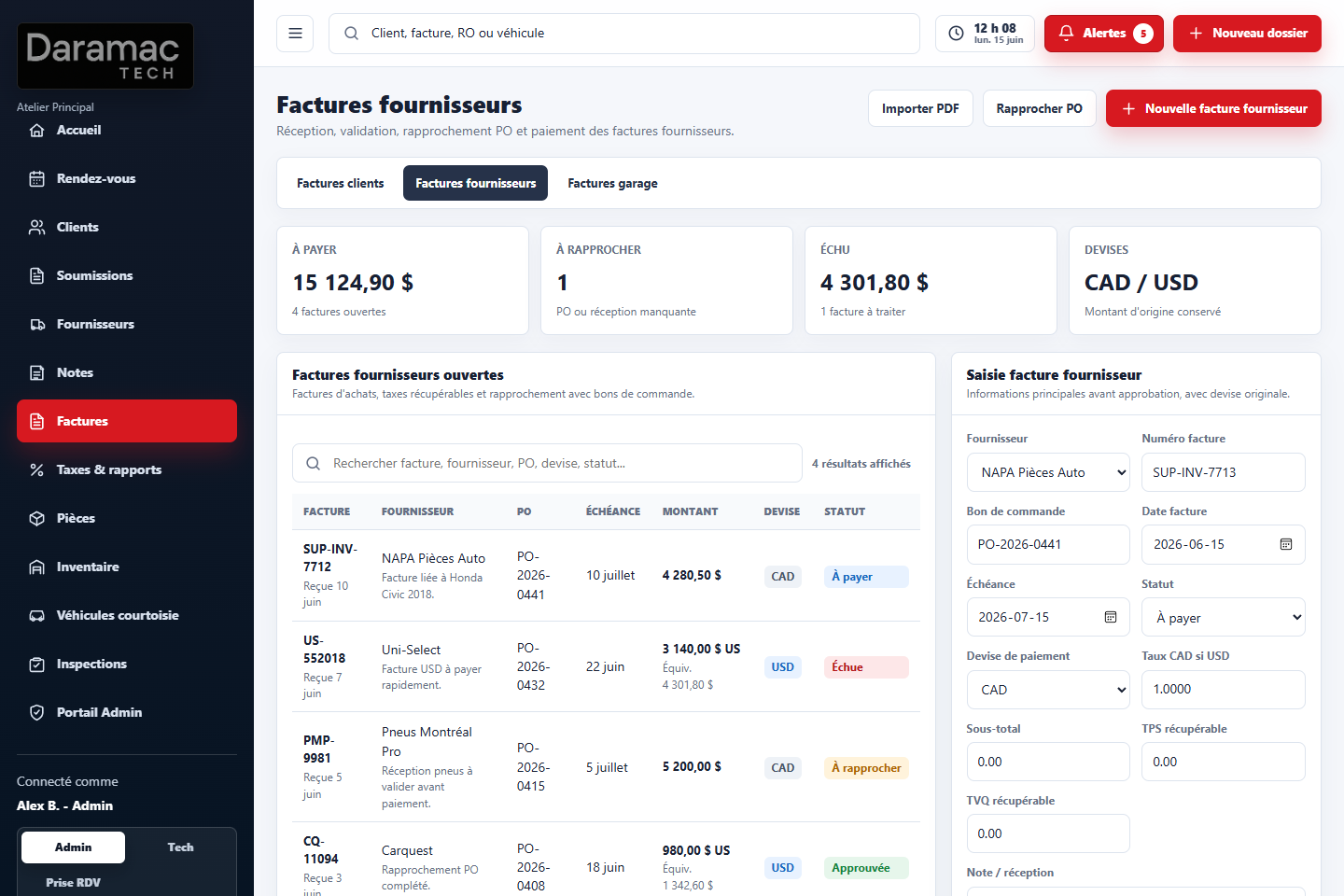Click the Factures sidebar icon
1344x896 pixels.
37,422
